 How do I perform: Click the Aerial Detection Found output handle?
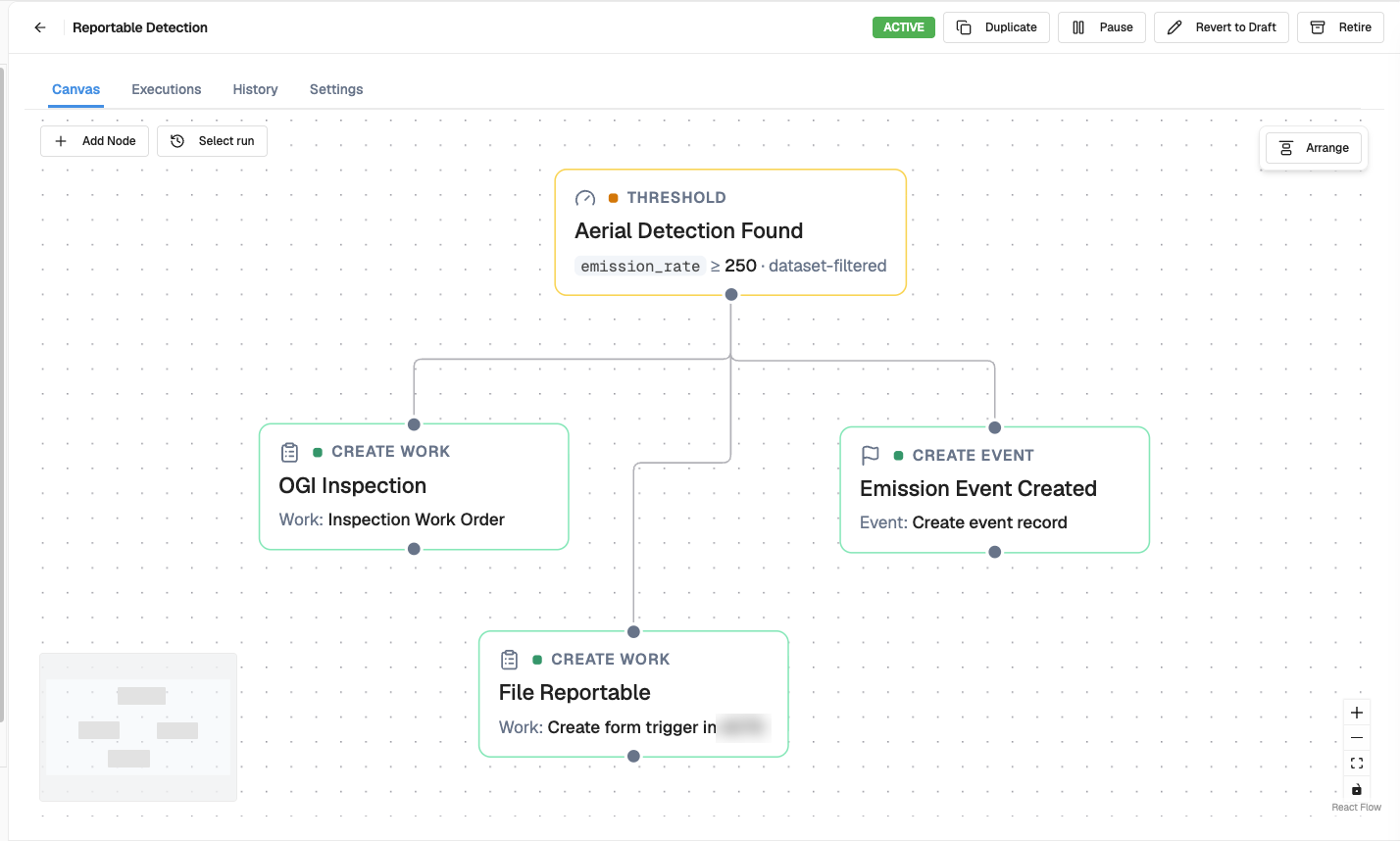(731, 294)
